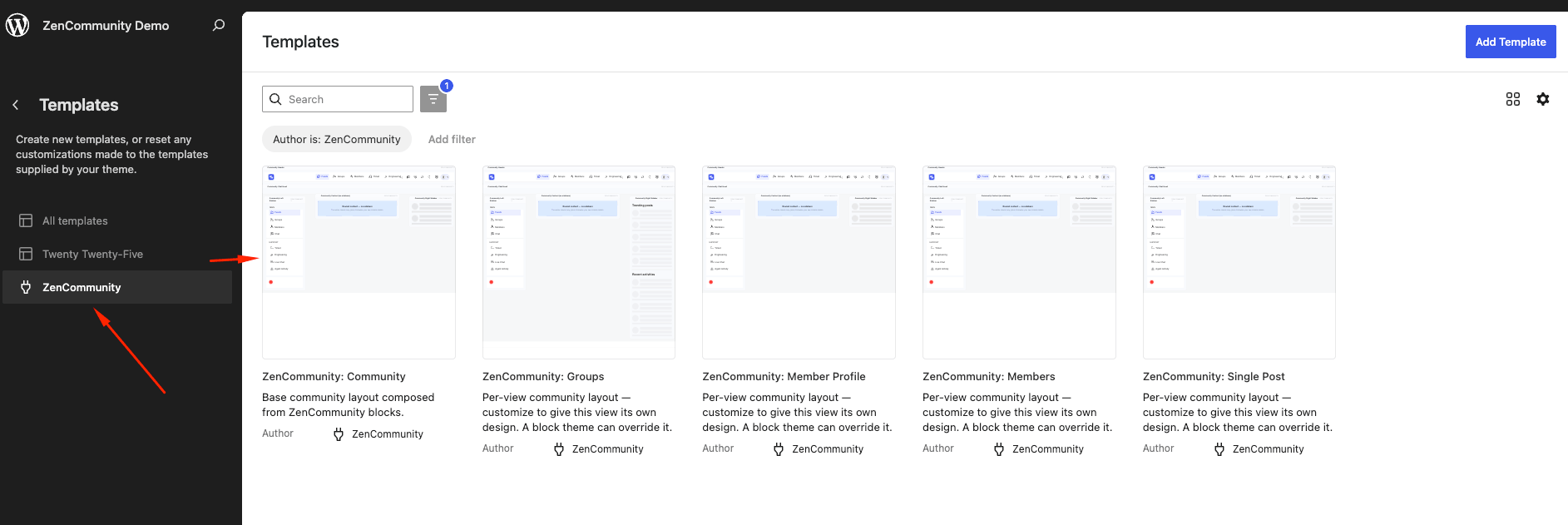Click the ZenCommunity: Member Profile title
The width and height of the screenshot is (1568, 525).
click(784, 377)
